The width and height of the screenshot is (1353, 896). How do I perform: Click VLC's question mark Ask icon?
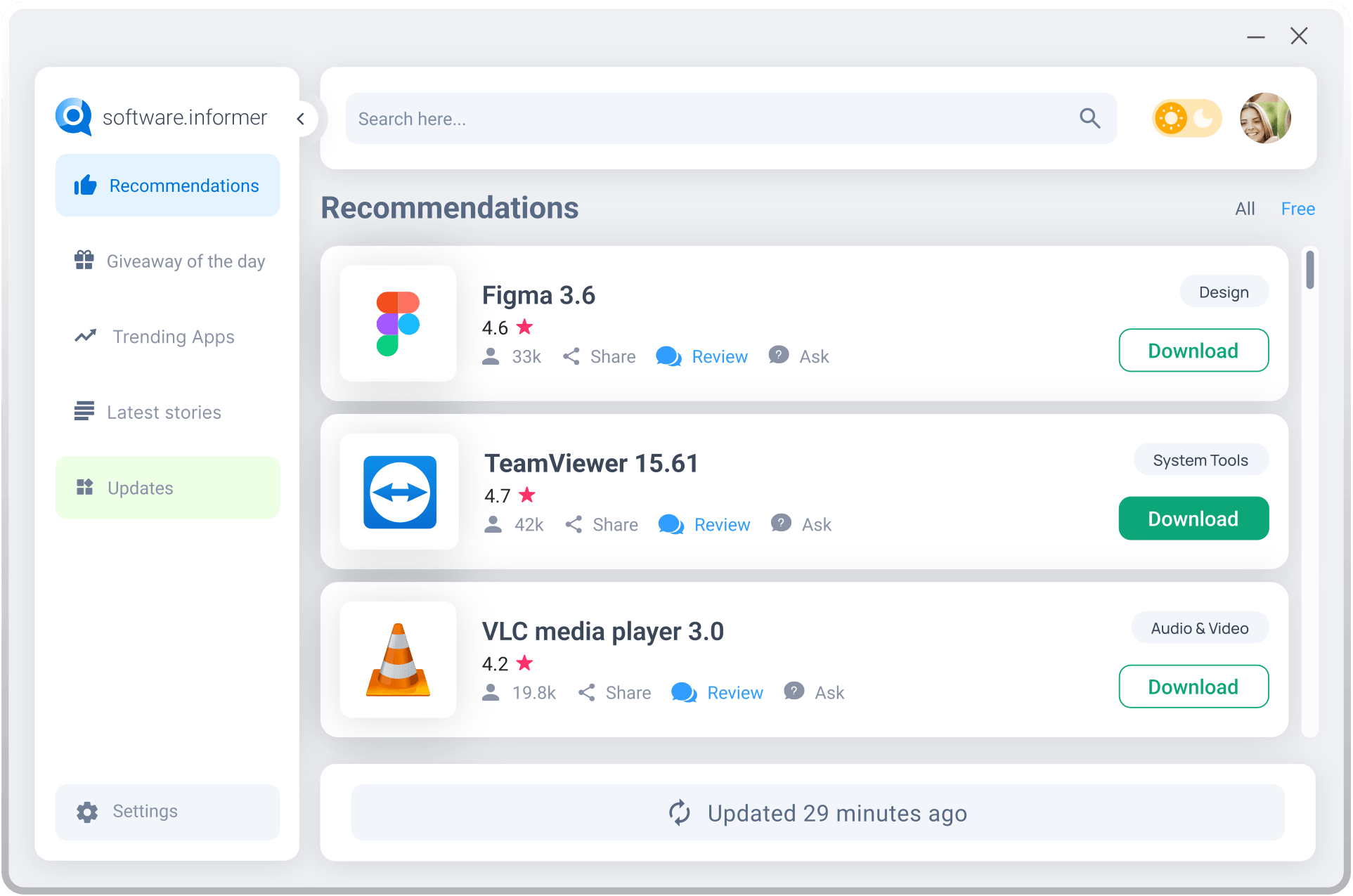pyautogui.click(x=794, y=691)
